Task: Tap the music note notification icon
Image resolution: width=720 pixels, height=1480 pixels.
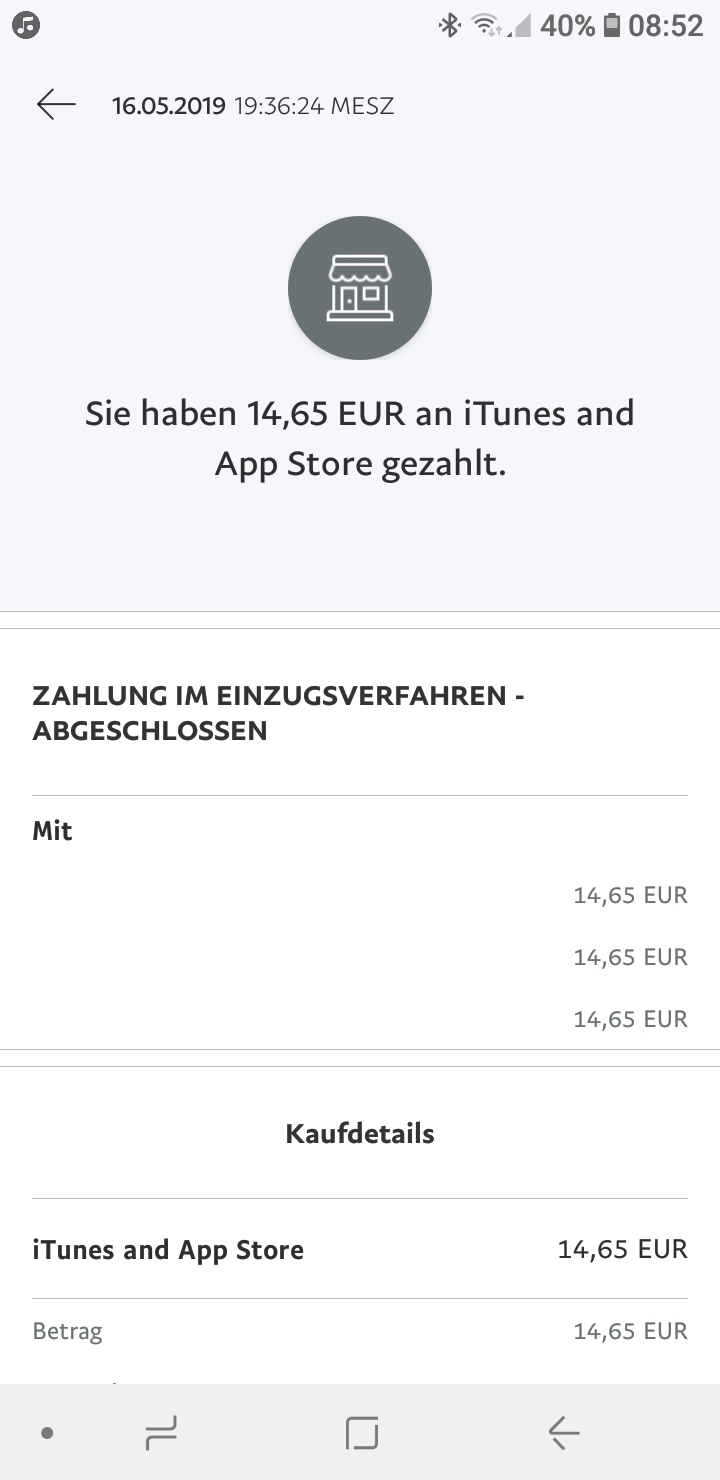Action: [26, 25]
